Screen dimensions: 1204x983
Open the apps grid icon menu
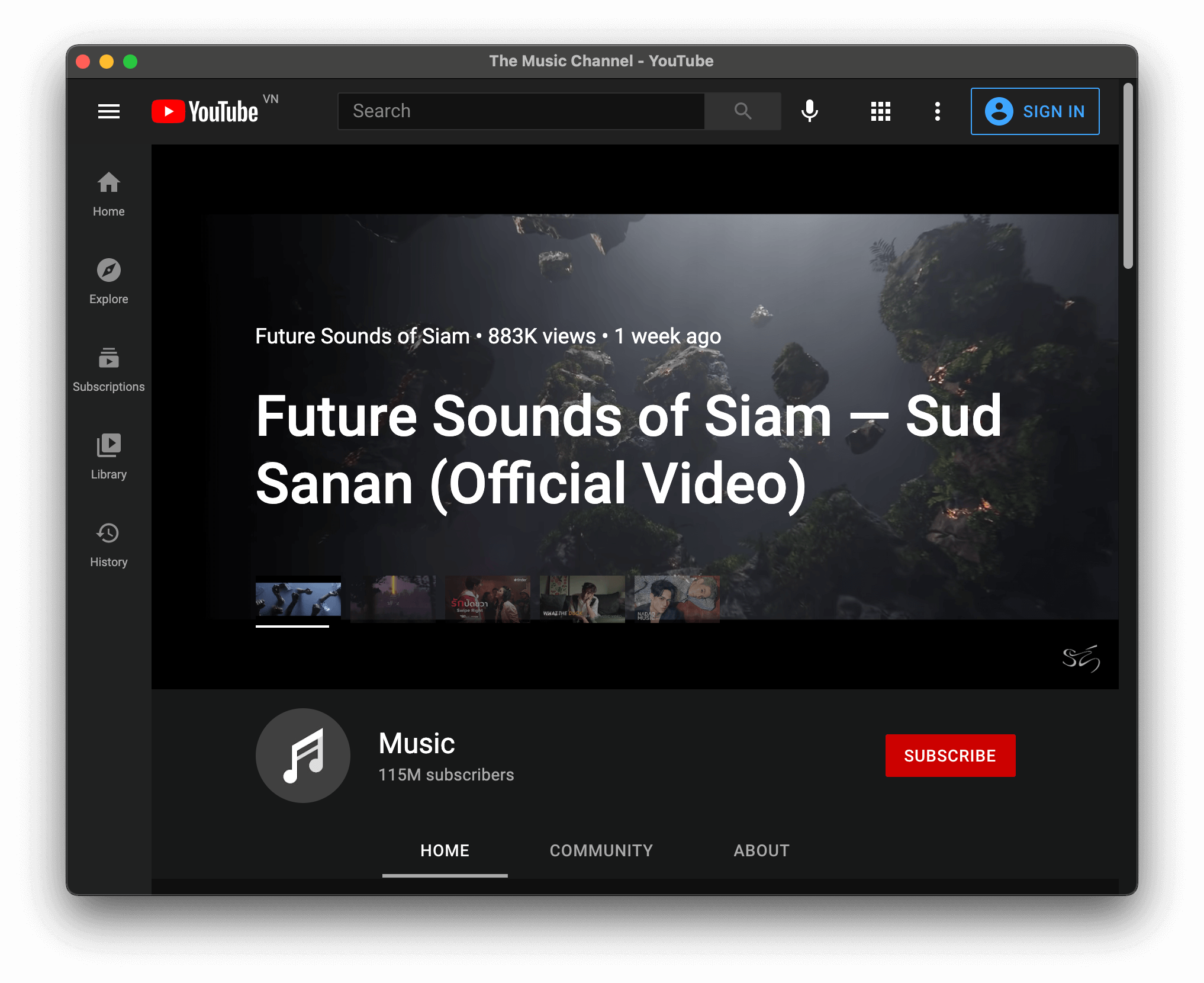click(x=880, y=111)
